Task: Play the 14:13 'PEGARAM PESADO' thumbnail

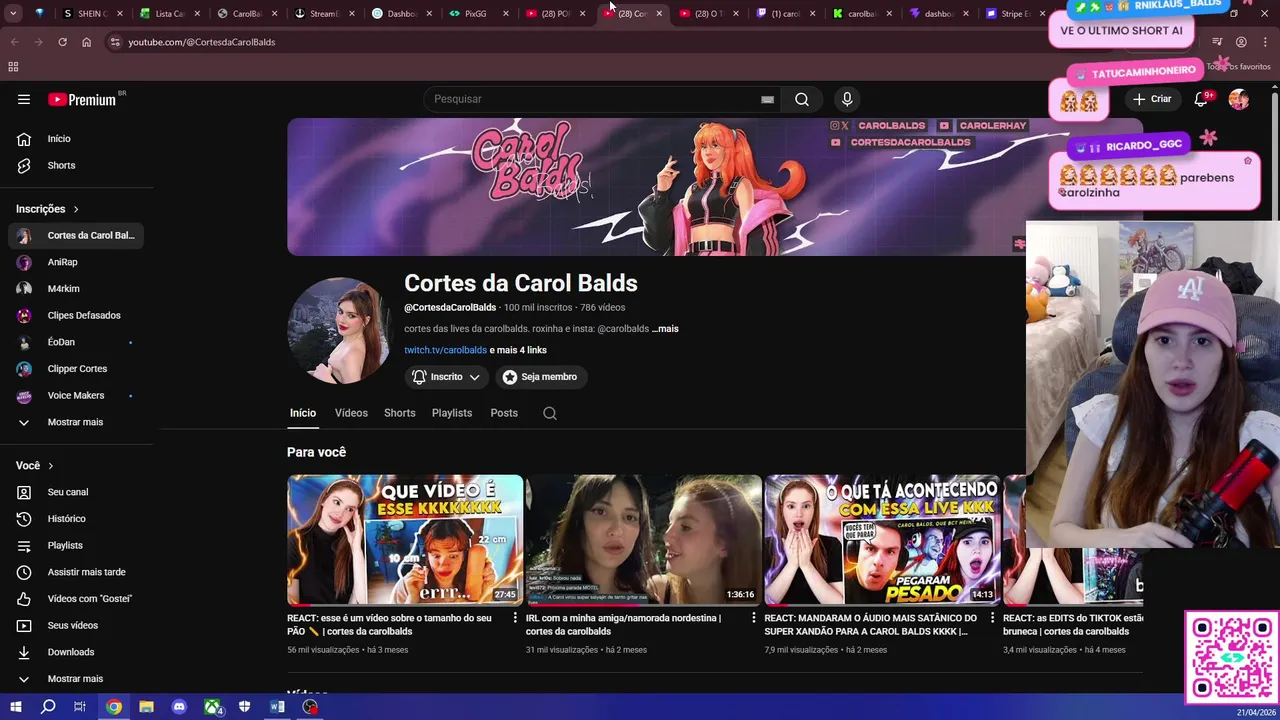Action: 882,540
